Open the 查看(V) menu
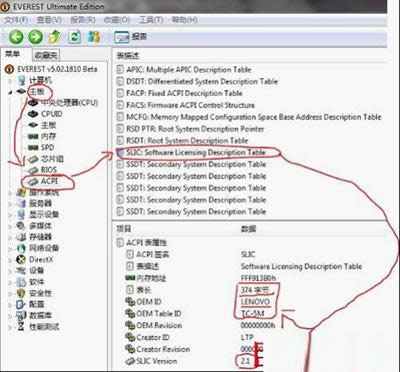Image resolution: width=400 pixels, height=372 pixels. 49,20
